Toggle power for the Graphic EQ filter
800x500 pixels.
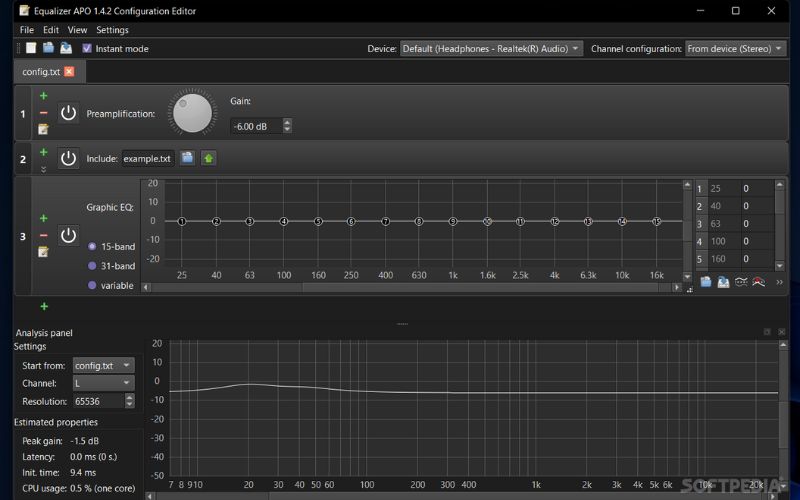(x=68, y=235)
